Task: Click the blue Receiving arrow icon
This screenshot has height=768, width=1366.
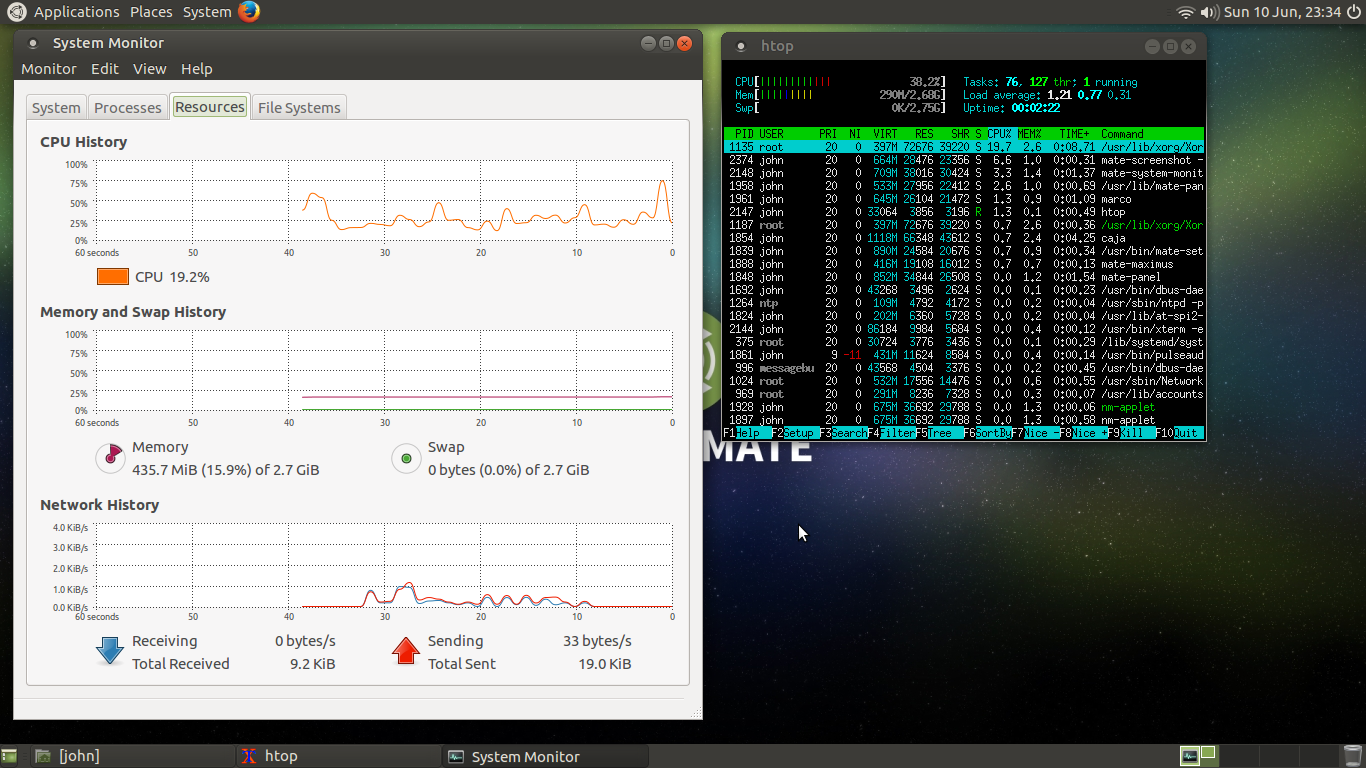Action: (109, 651)
